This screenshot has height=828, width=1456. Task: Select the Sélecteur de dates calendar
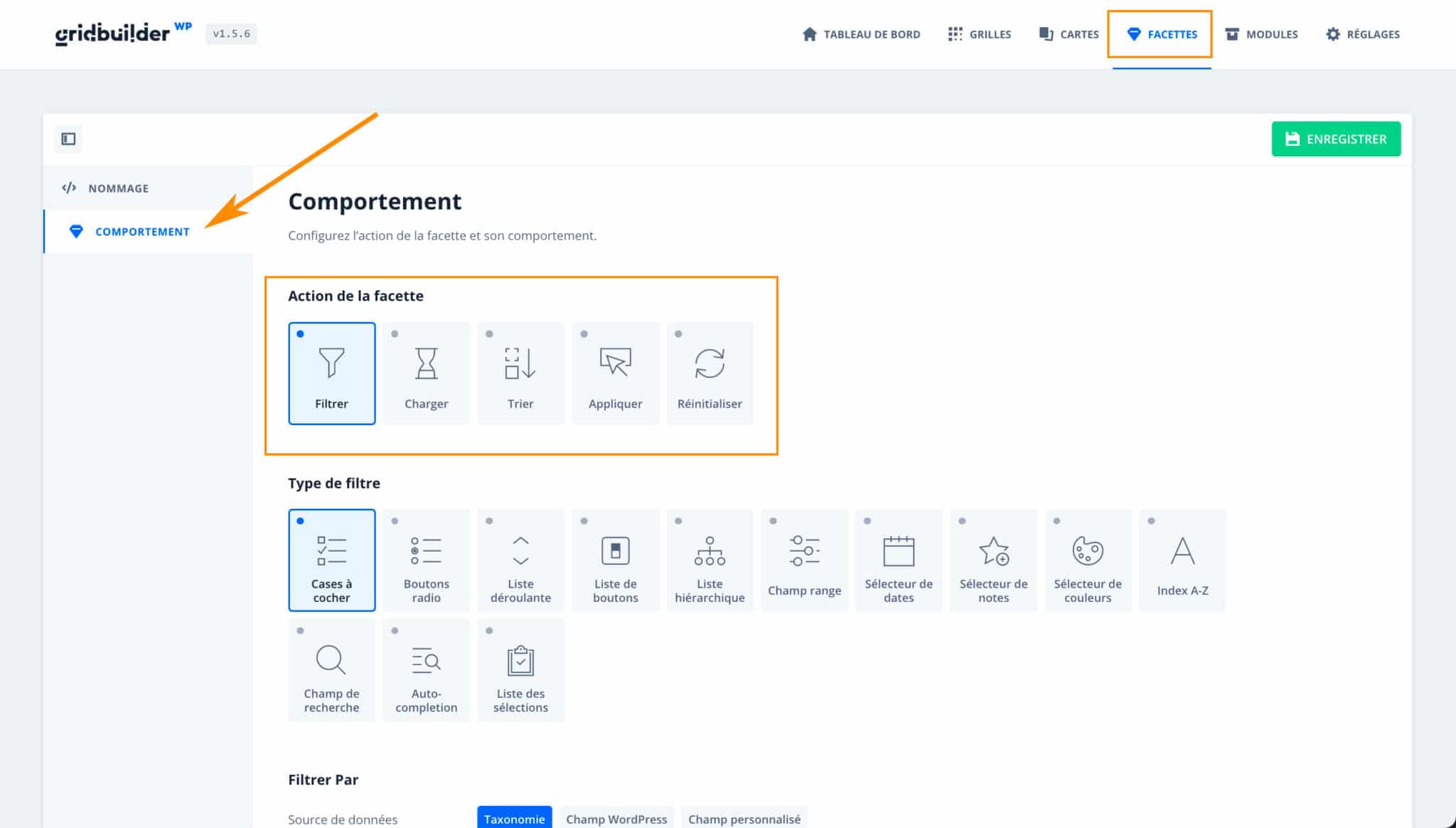coord(899,560)
